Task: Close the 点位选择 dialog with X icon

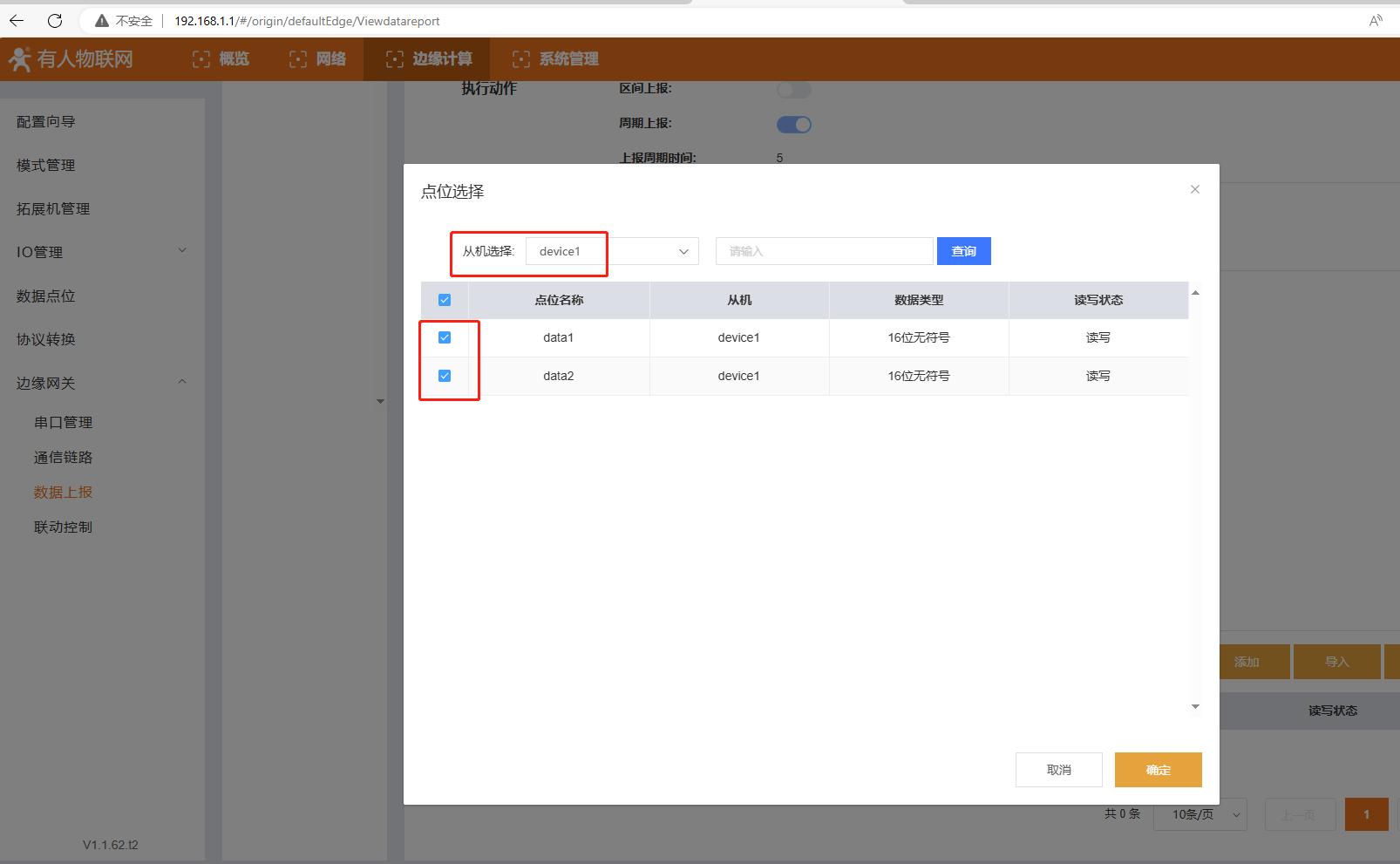Action: click(1195, 189)
